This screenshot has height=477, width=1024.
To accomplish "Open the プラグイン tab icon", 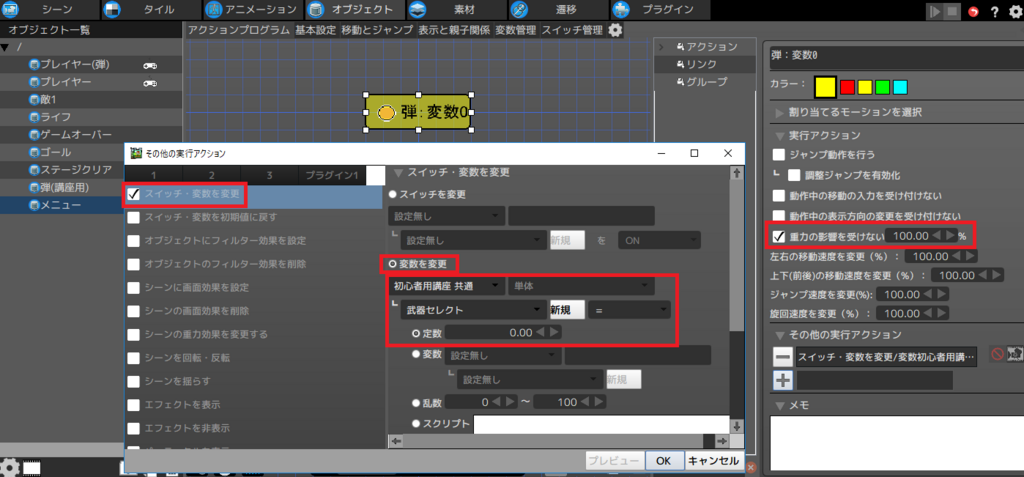I will tap(621, 10).
